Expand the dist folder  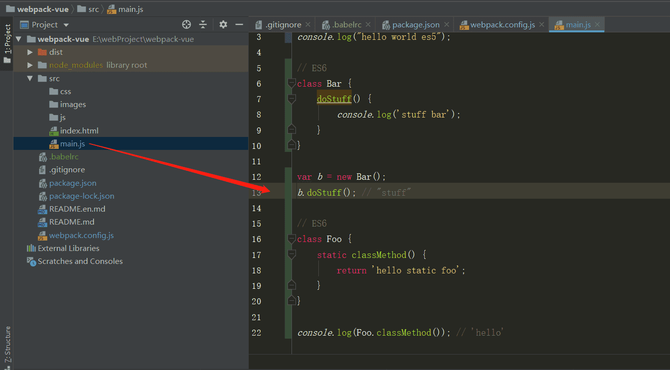30,52
